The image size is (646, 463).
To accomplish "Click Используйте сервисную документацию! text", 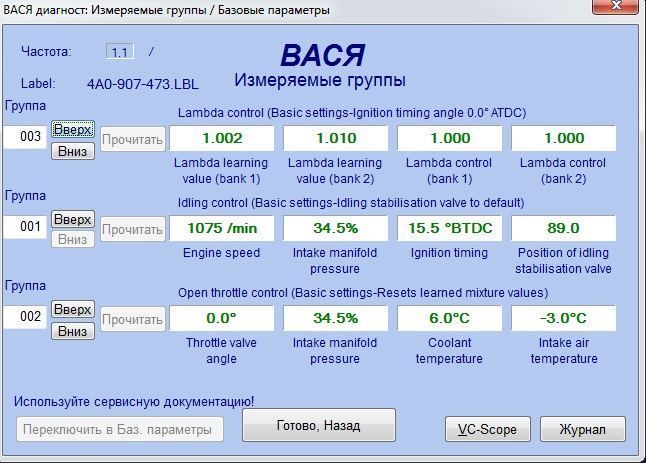I will (x=134, y=401).
